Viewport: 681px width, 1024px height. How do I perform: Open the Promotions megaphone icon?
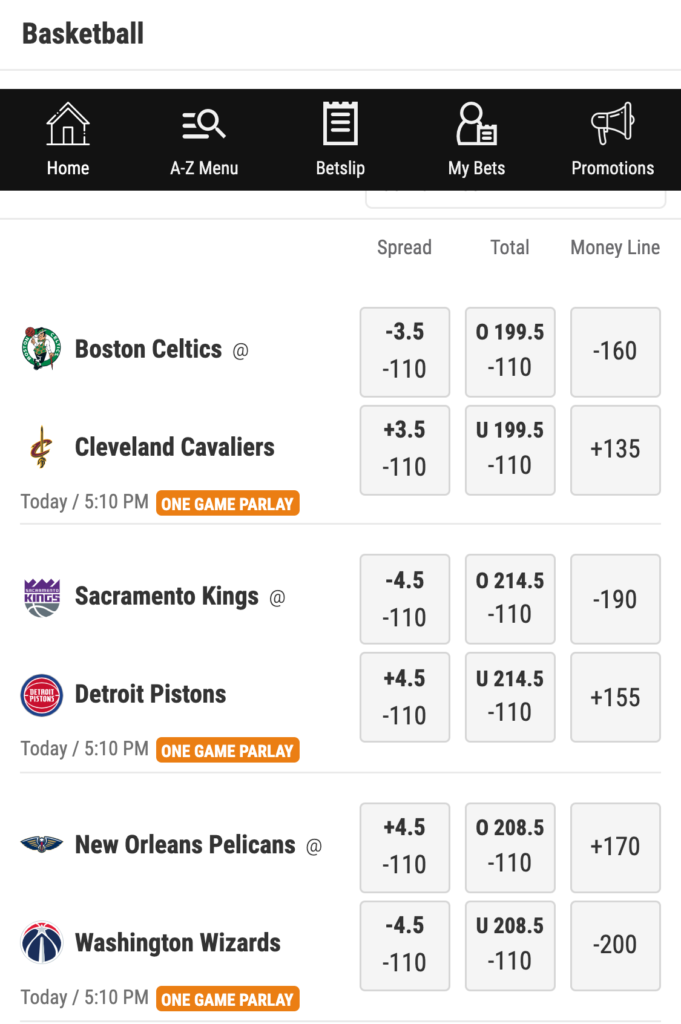pos(612,125)
